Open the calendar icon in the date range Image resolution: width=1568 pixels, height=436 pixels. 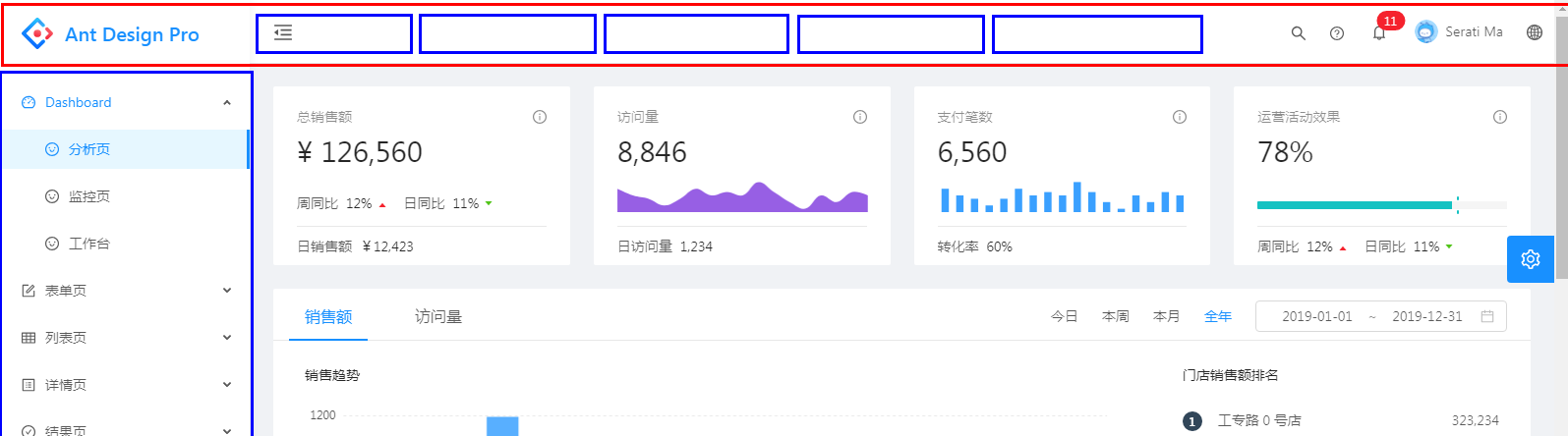[1487, 316]
